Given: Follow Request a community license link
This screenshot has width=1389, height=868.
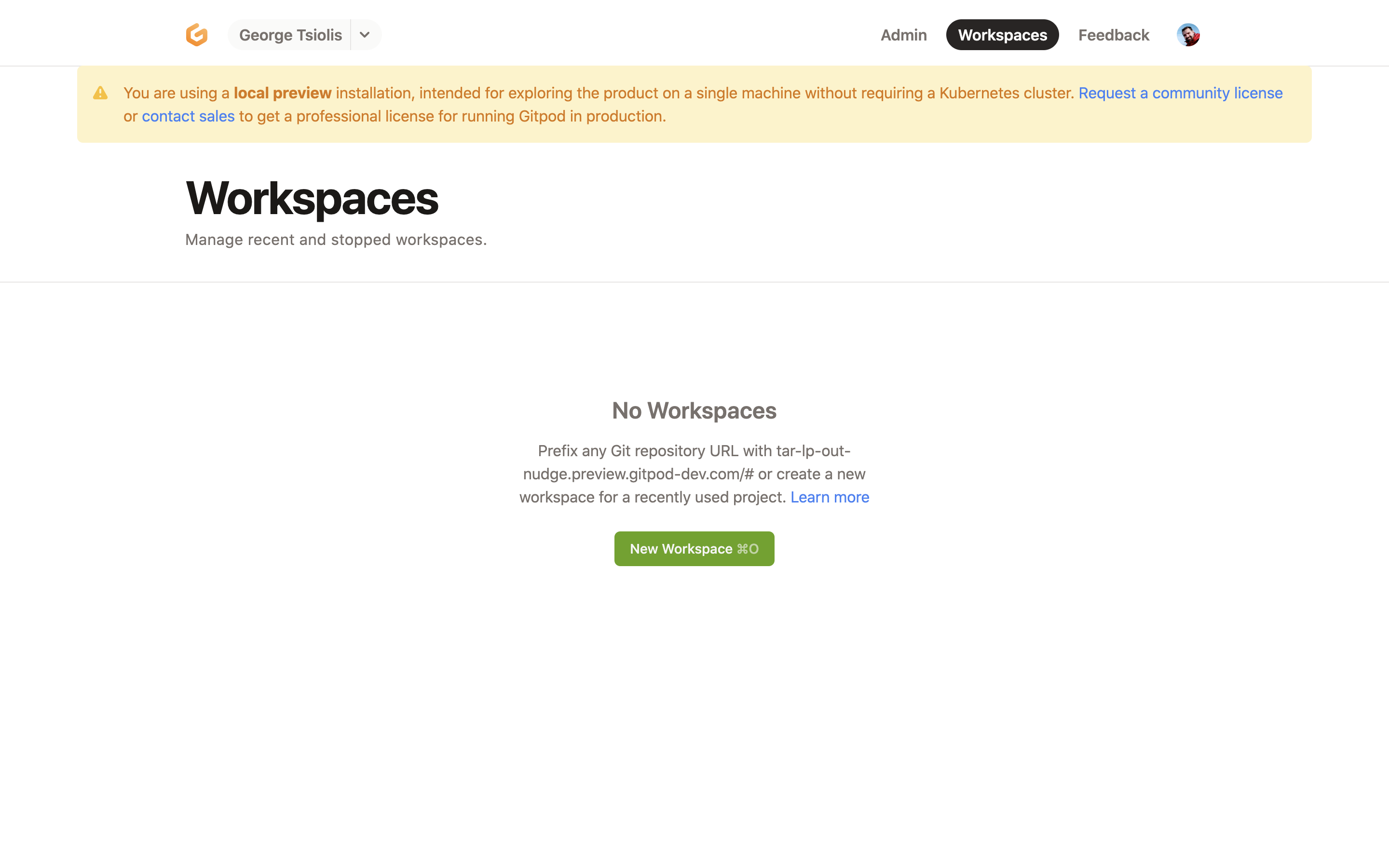Looking at the screenshot, I should (x=1180, y=93).
